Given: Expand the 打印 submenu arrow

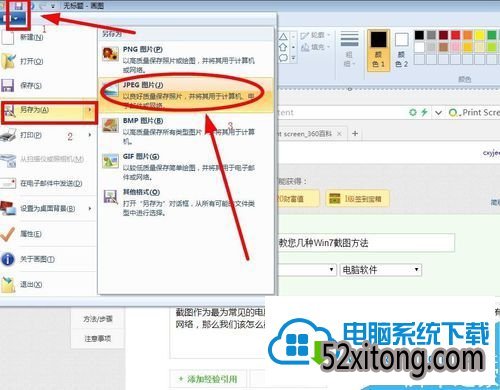Looking at the screenshot, I should (90, 135).
